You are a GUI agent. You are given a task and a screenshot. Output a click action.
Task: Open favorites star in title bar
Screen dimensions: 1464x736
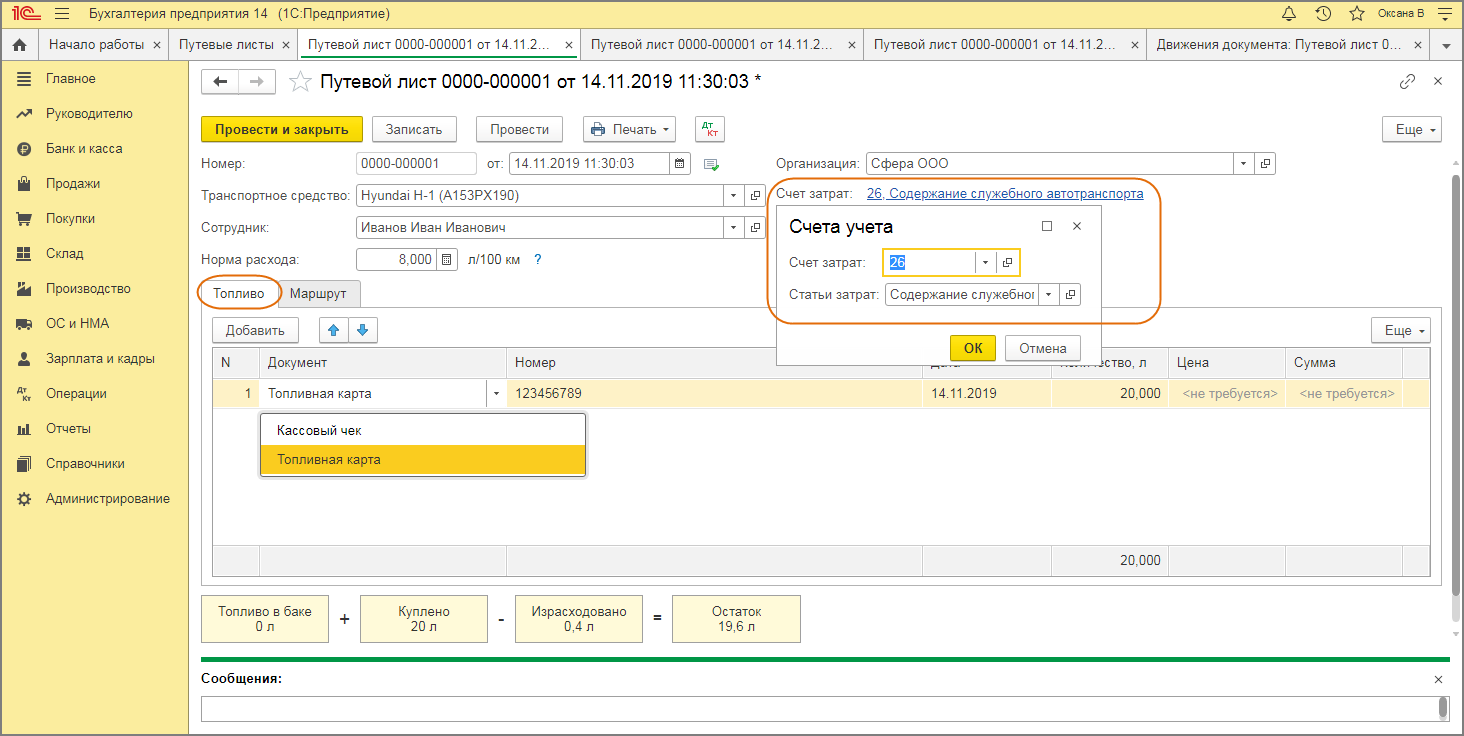(x=1357, y=14)
